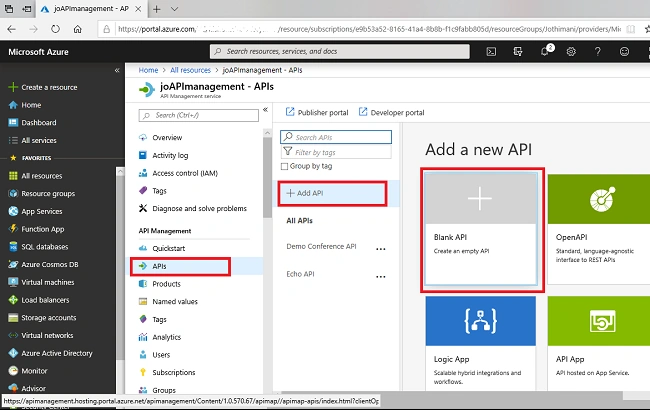Open browser tab list chevron

tap(175, 9)
